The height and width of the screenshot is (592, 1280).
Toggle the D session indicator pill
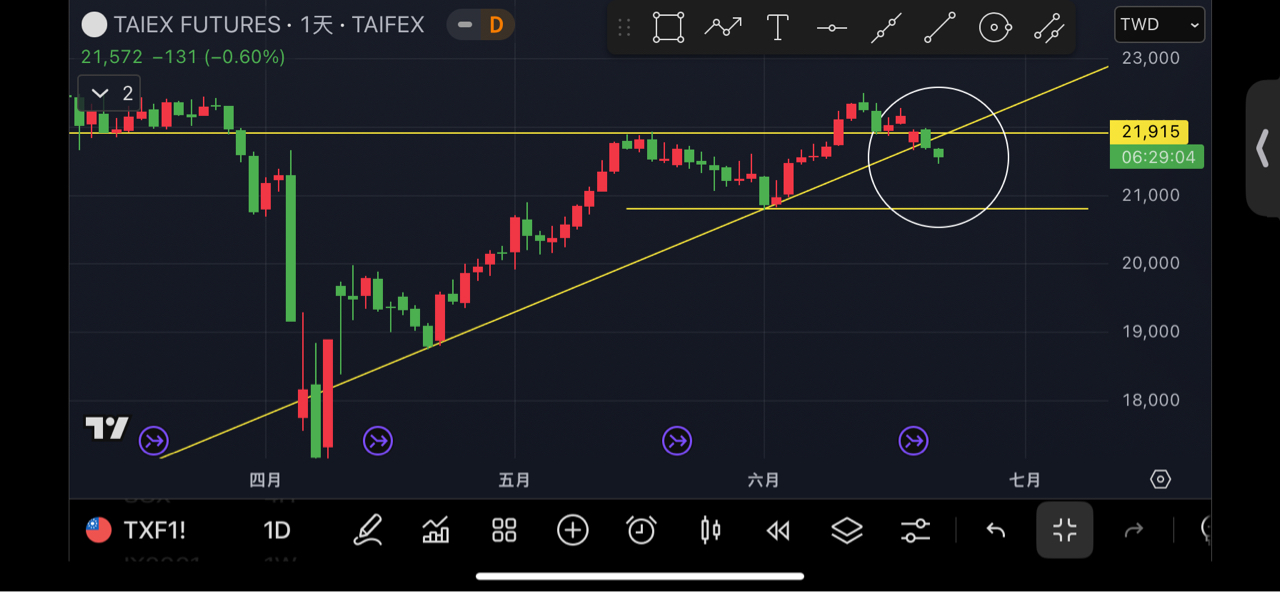click(x=481, y=25)
